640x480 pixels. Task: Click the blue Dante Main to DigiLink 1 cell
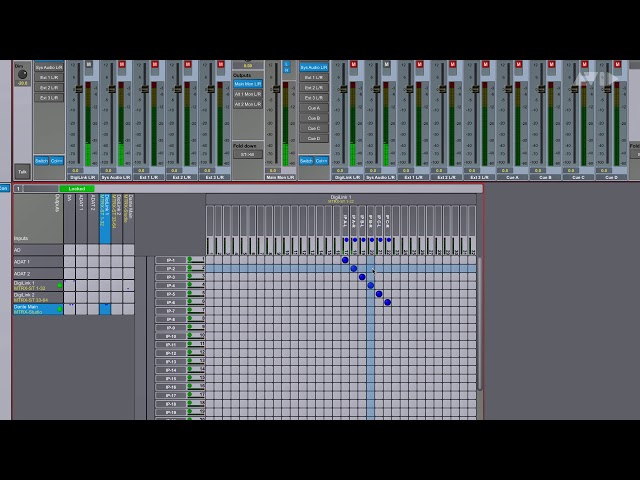pos(105,309)
